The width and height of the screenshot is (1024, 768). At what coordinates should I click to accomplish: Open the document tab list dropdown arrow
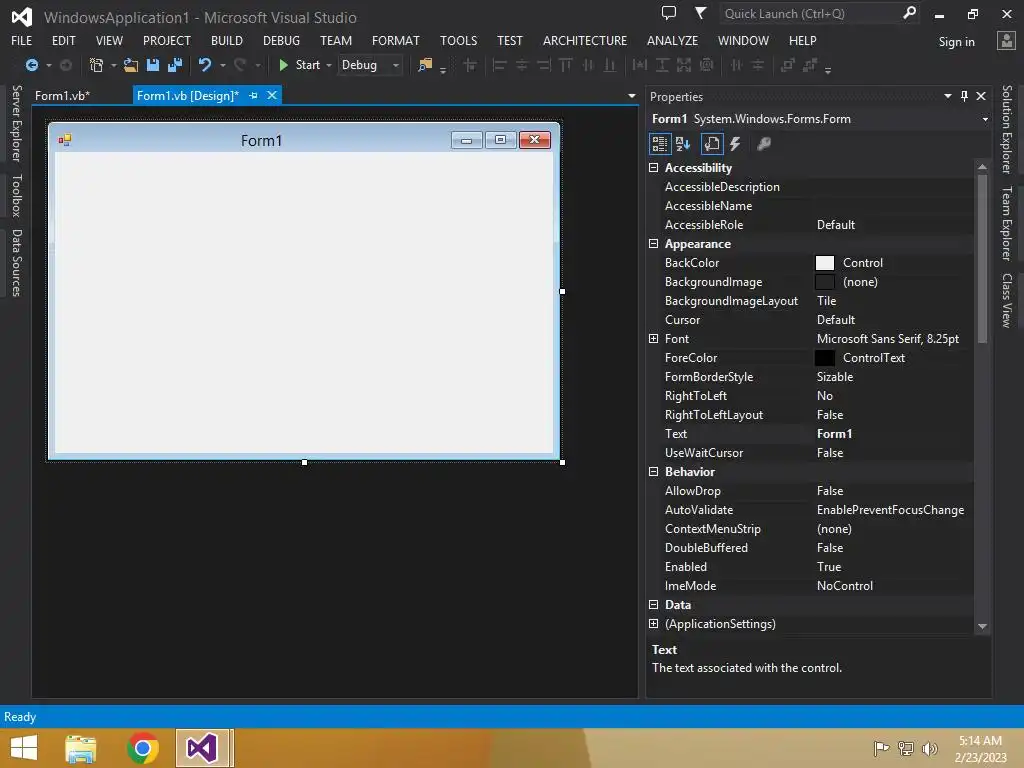[632, 96]
